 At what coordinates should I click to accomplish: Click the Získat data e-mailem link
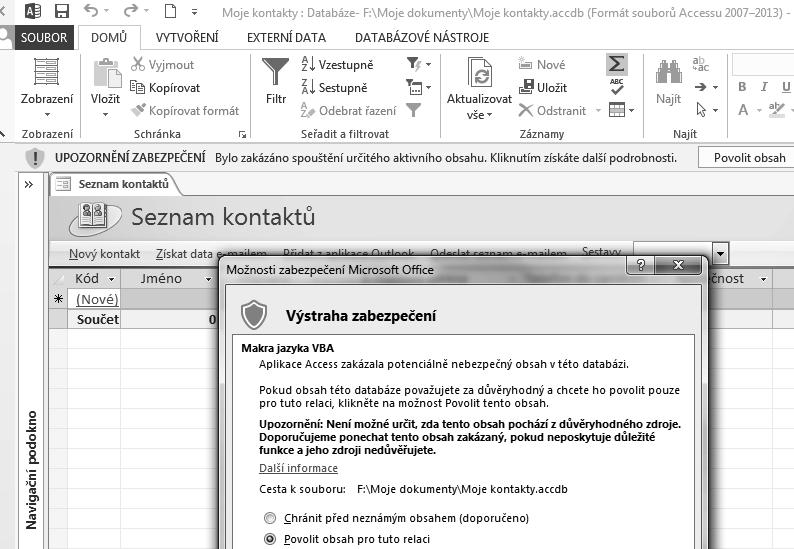point(211,254)
